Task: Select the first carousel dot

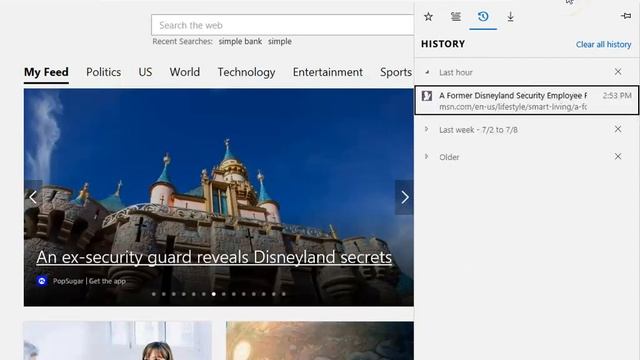Action: coord(154,294)
